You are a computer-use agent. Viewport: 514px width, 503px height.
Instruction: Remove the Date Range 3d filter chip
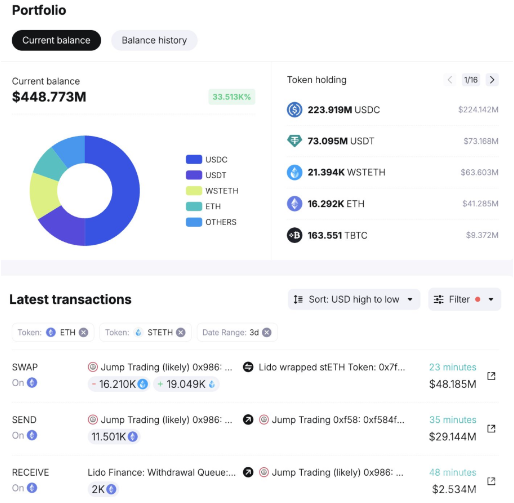[x=267, y=332]
